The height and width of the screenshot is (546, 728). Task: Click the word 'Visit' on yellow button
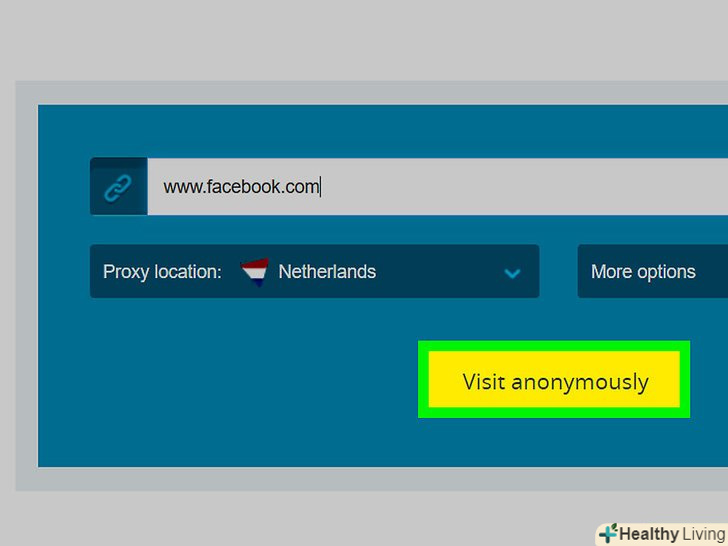coord(484,382)
